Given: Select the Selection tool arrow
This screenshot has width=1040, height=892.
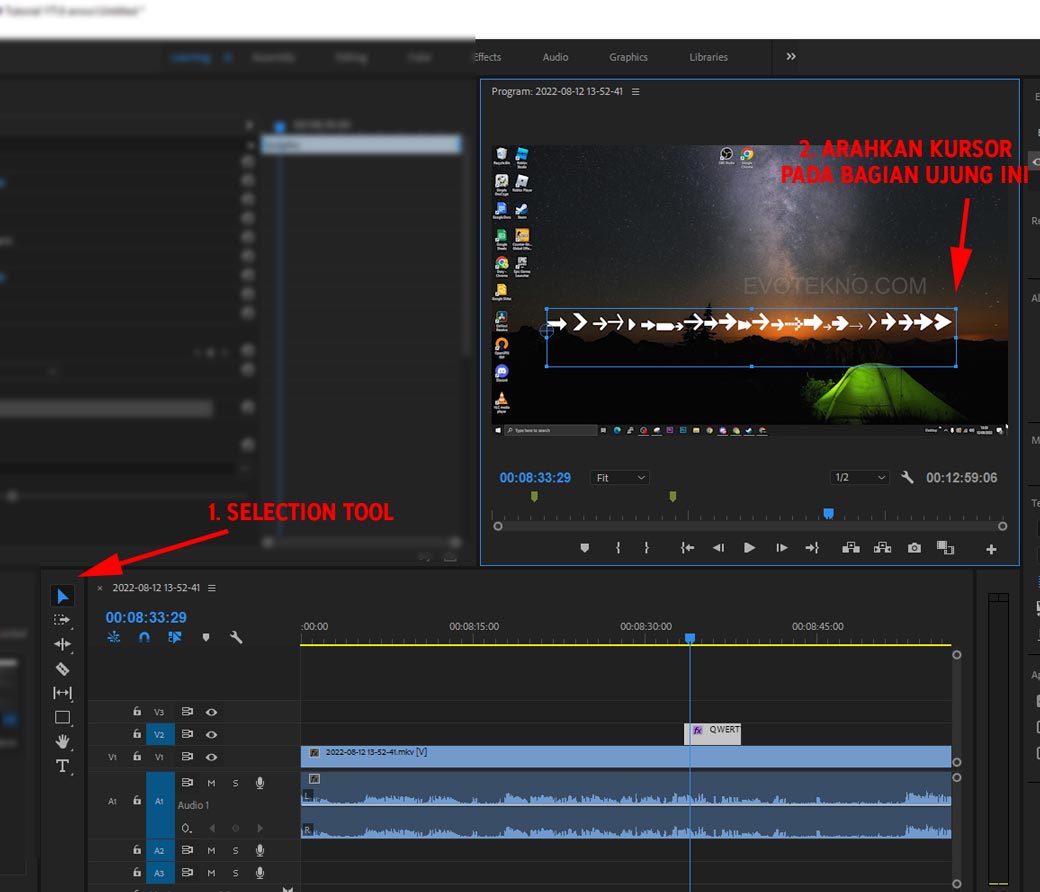Looking at the screenshot, I should 62,596.
